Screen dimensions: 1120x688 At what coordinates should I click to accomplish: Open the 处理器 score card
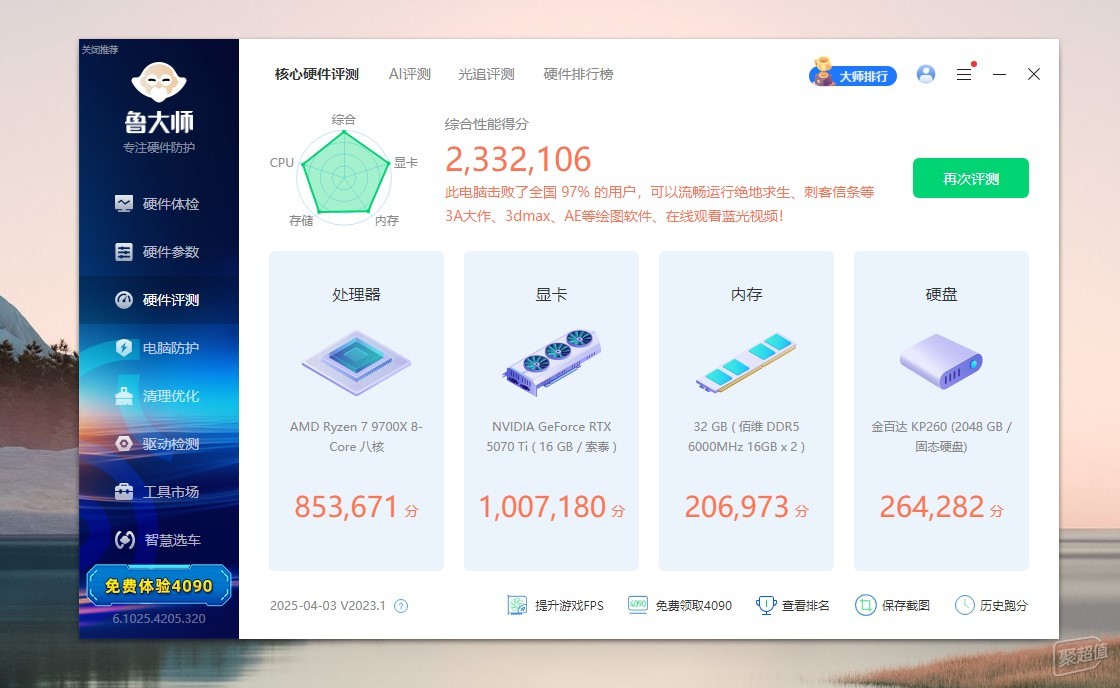(356, 411)
